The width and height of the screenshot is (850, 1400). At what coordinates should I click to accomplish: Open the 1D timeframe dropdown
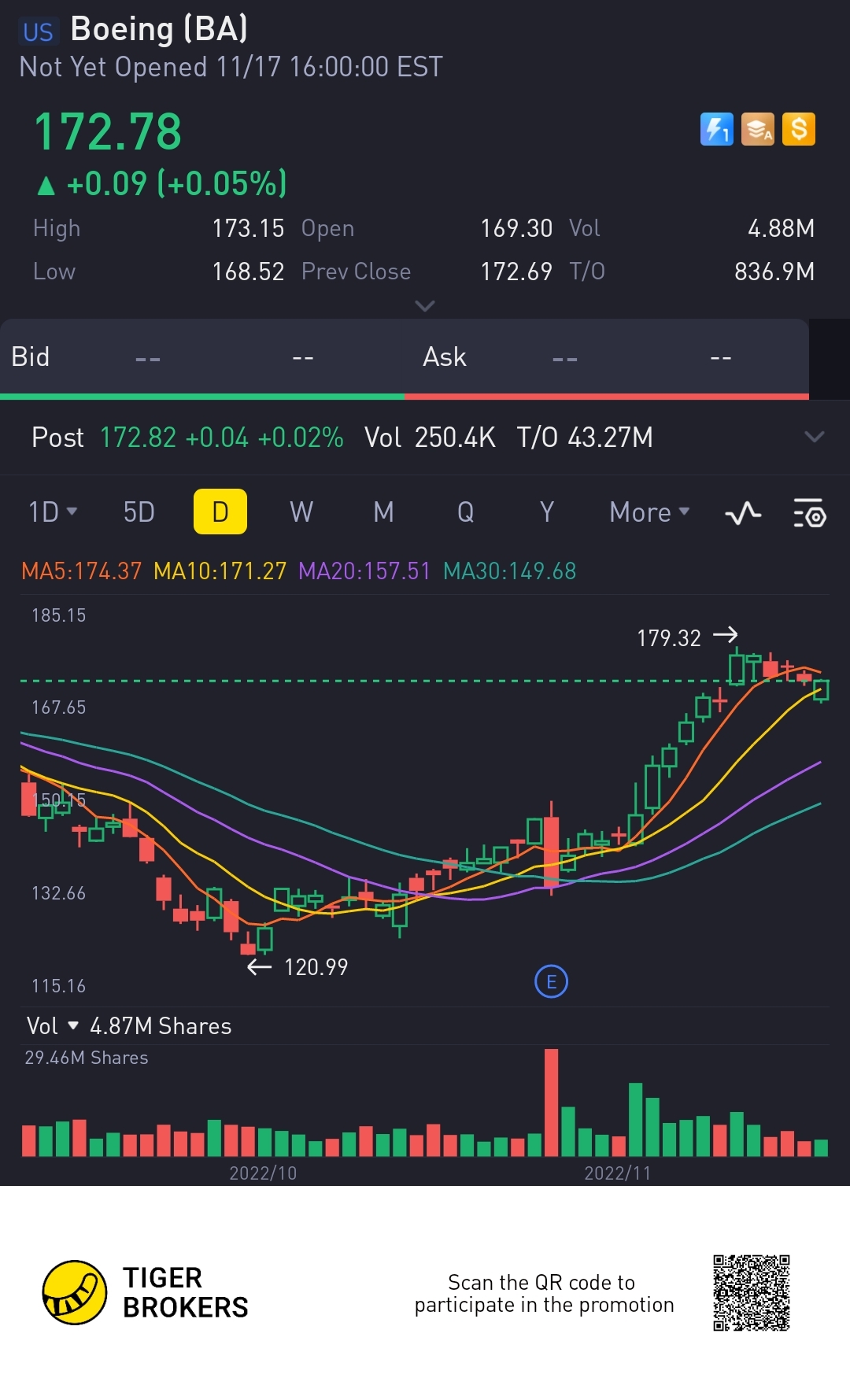coord(53,512)
